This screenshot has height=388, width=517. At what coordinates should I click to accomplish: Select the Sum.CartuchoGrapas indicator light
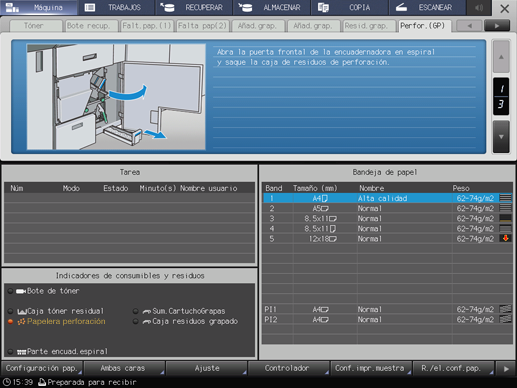click(x=135, y=311)
